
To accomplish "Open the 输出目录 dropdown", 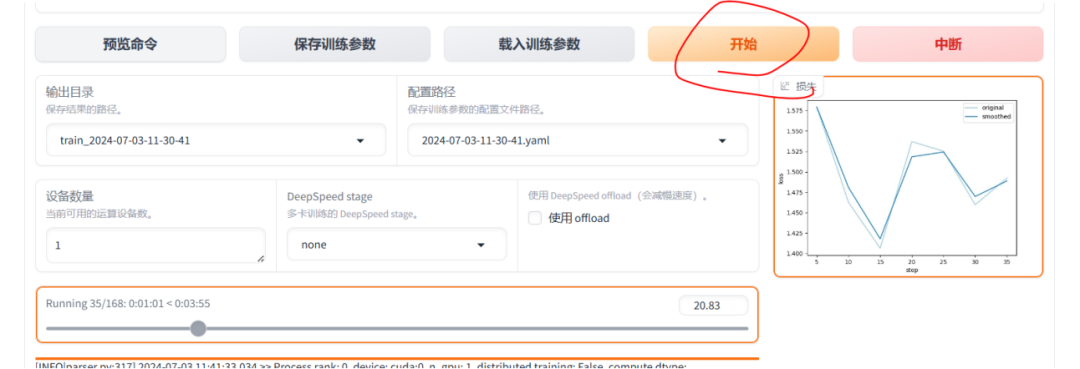I will point(216,140).
